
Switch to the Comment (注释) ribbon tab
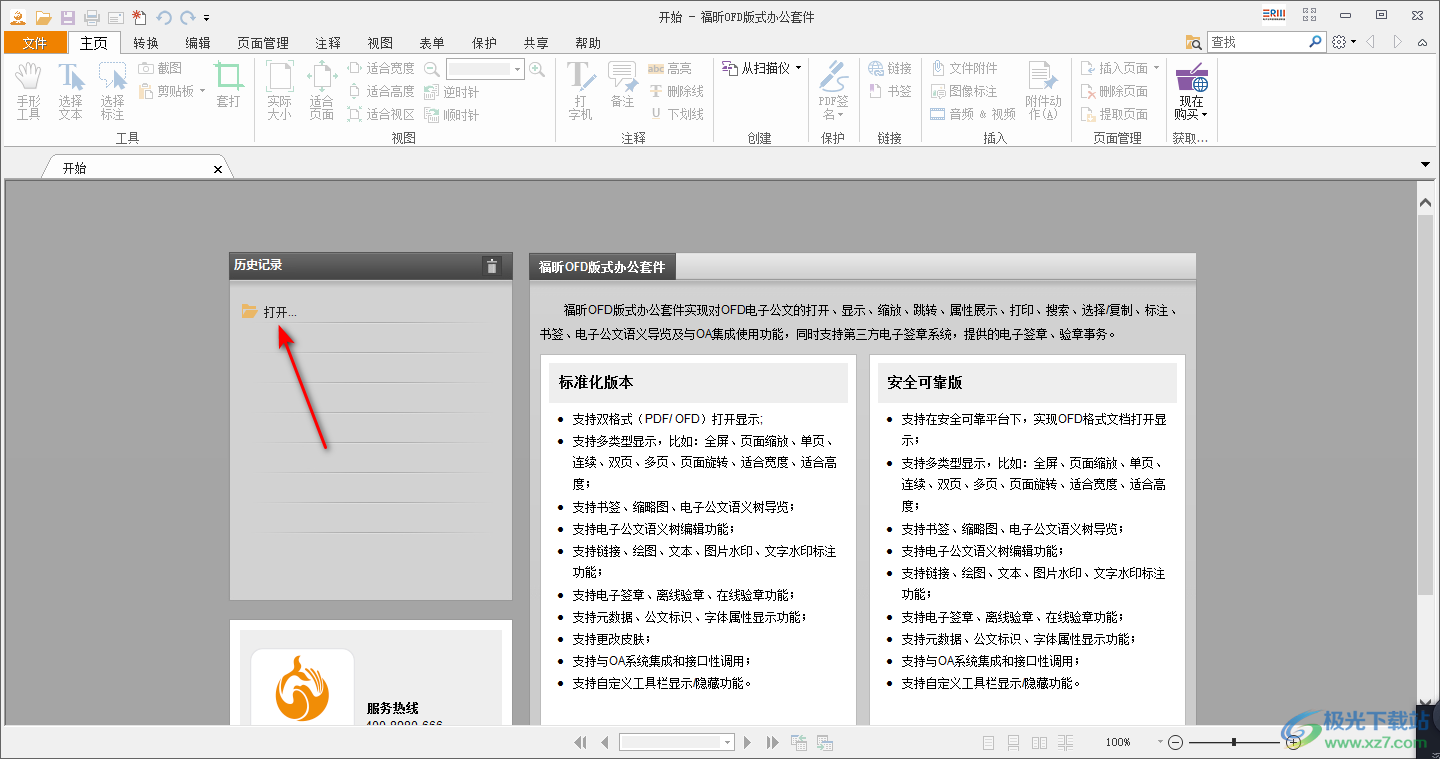328,43
